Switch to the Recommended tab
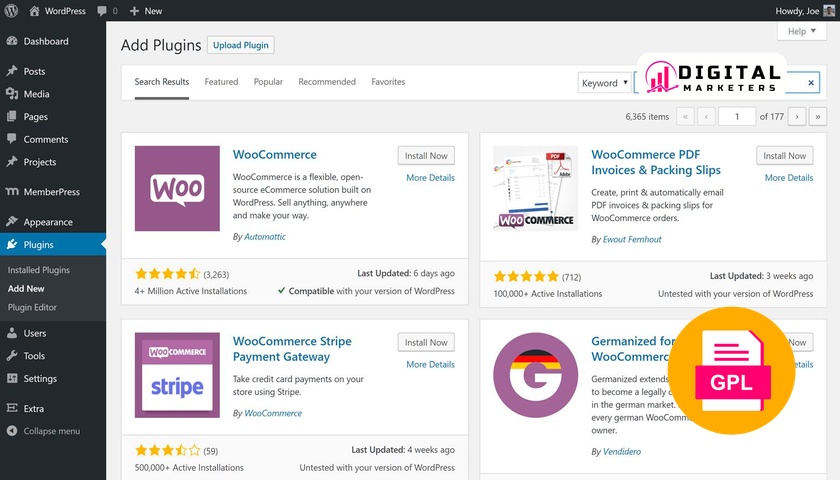 coord(327,81)
